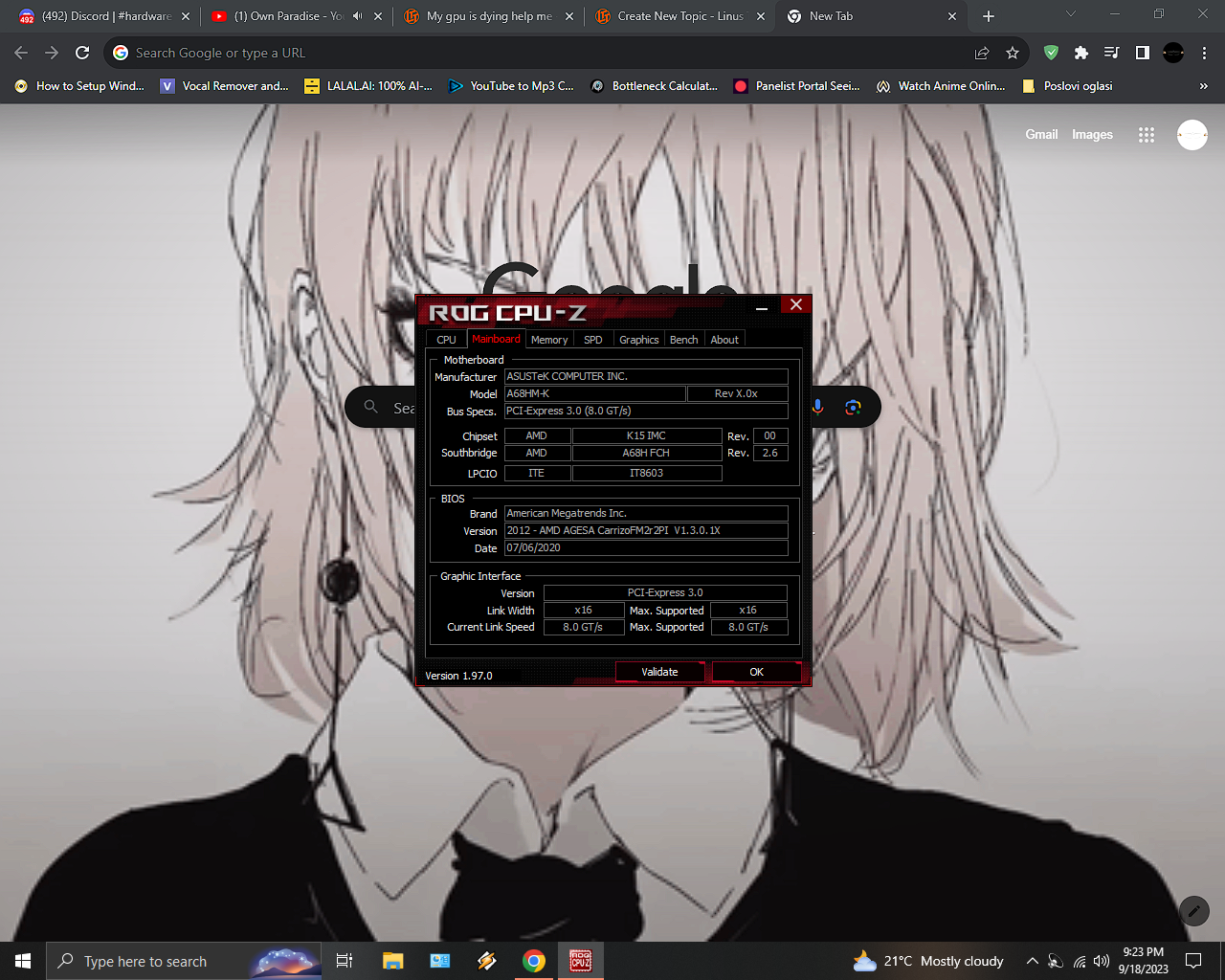
Task: Open media controls icon in Chrome toolbar
Action: [1111, 53]
